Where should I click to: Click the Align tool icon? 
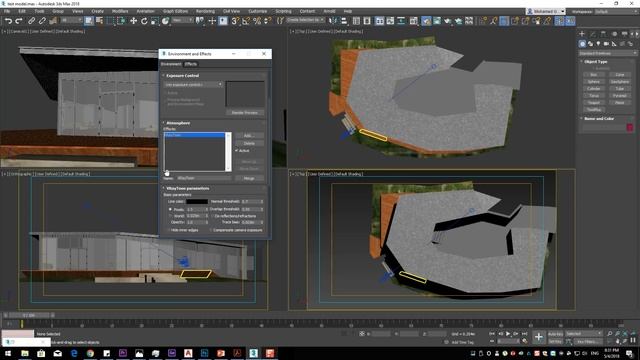344,21
